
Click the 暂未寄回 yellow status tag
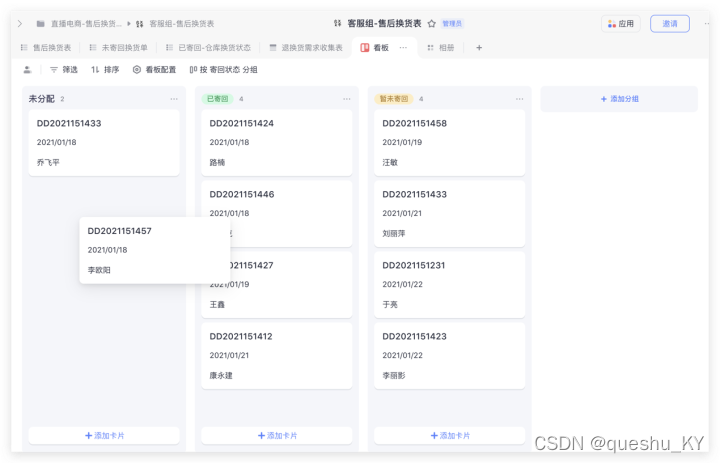click(x=394, y=99)
